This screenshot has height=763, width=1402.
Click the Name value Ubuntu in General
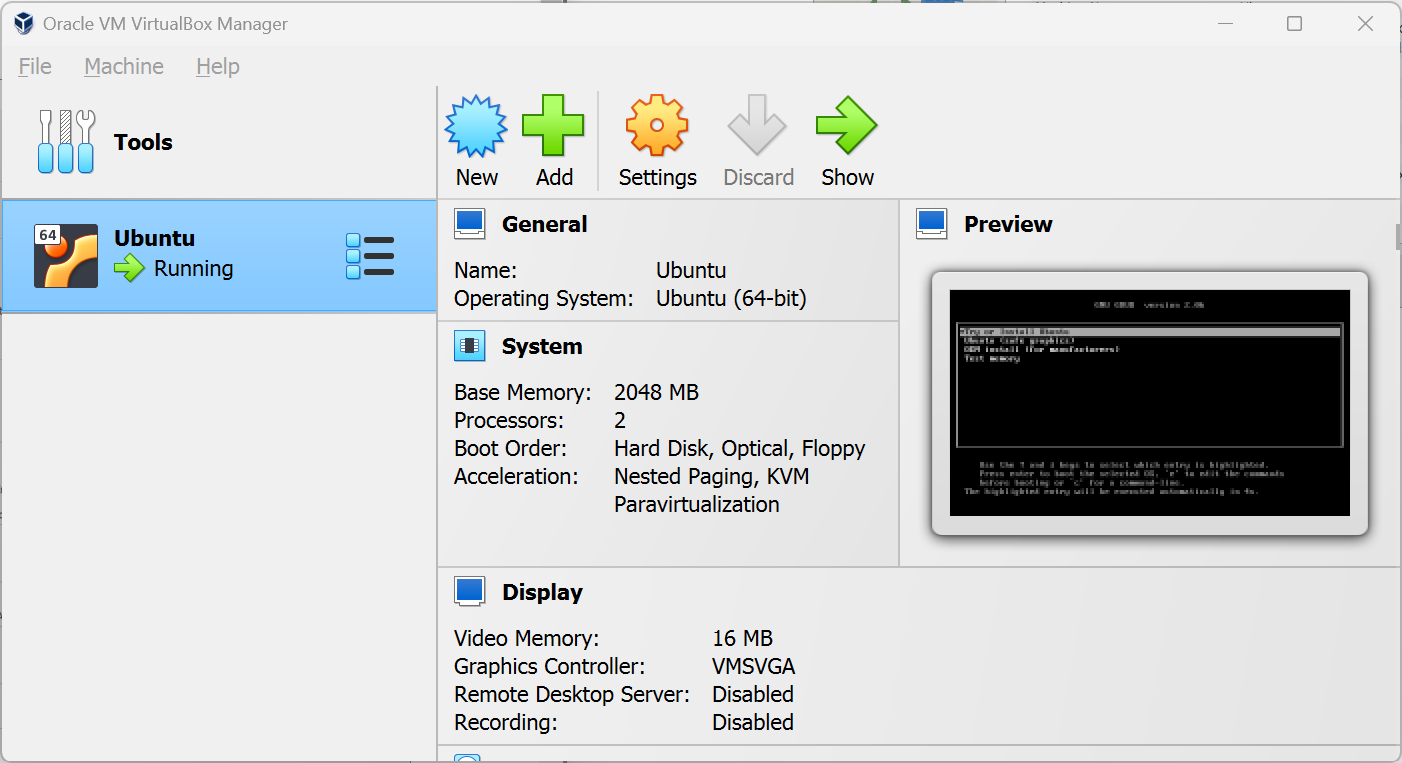[x=691, y=270]
